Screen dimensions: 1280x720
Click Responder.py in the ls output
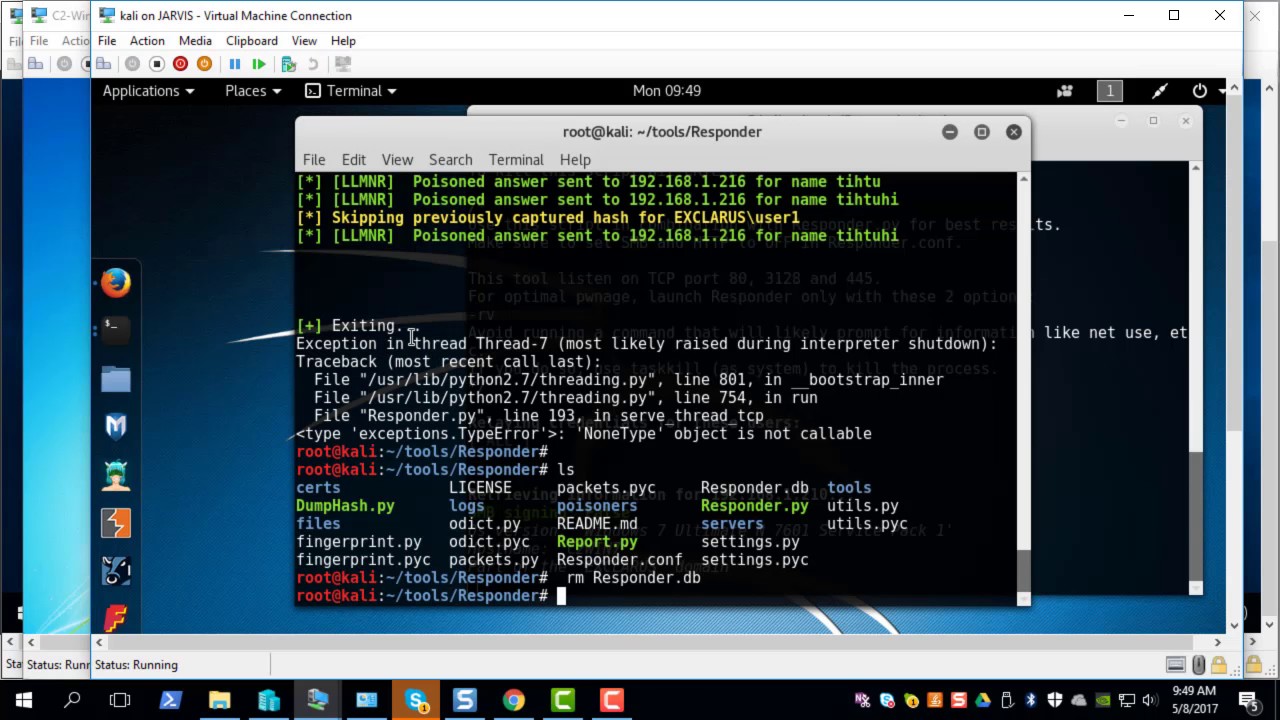point(754,506)
